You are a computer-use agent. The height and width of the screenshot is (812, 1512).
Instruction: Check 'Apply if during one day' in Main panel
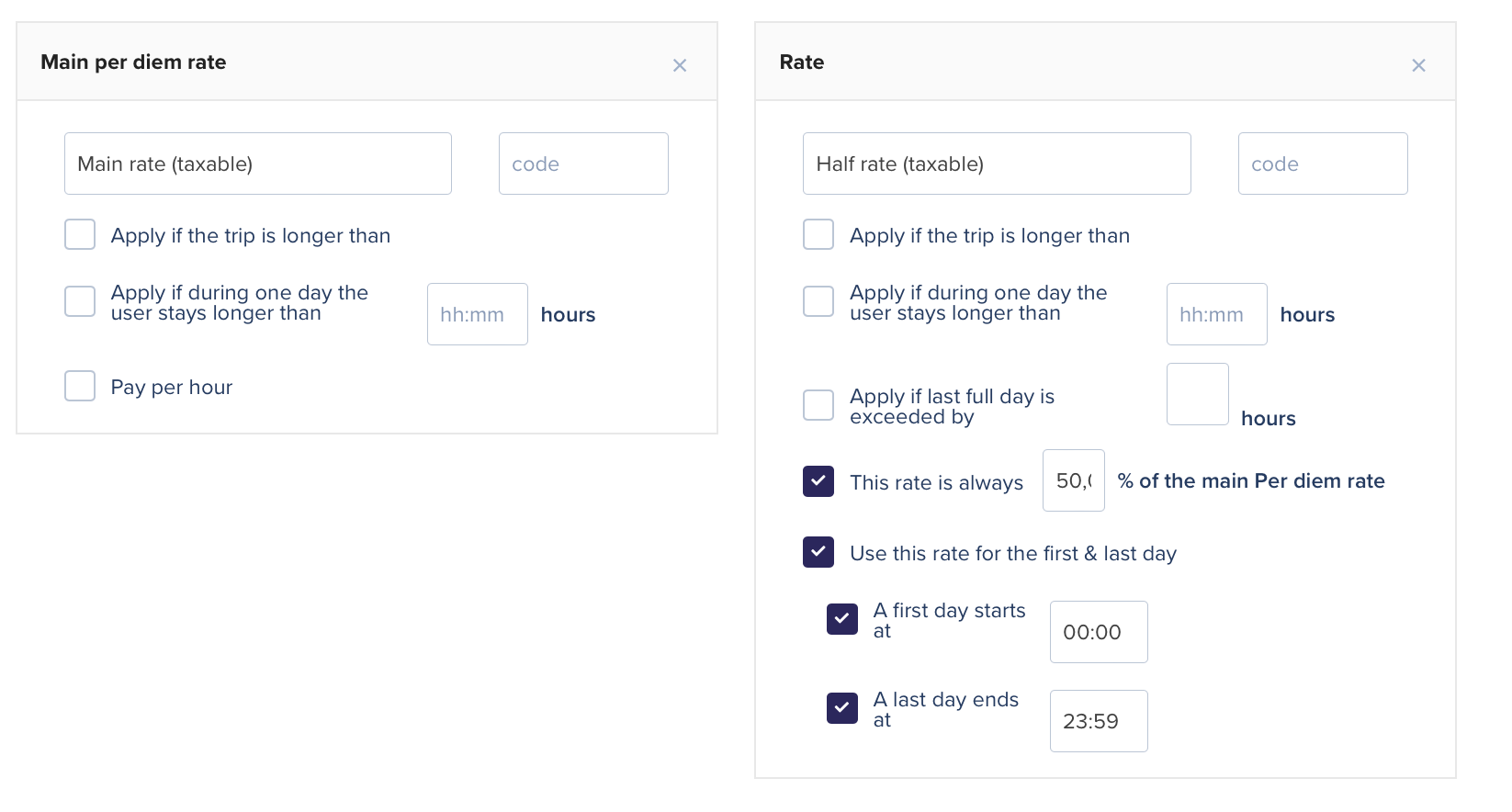pyautogui.click(x=80, y=301)
